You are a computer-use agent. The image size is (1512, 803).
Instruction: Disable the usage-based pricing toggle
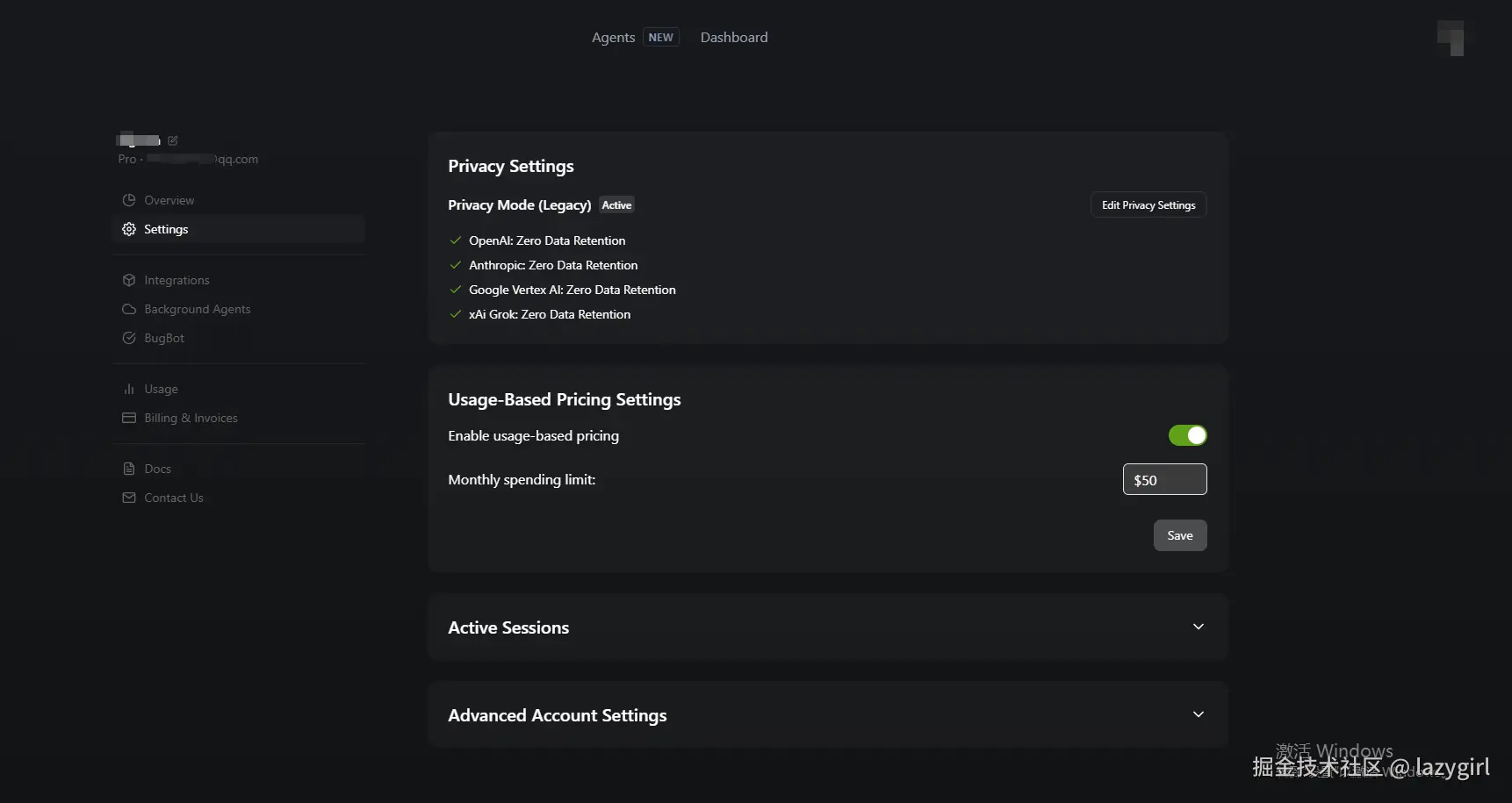pos(1187,435)
